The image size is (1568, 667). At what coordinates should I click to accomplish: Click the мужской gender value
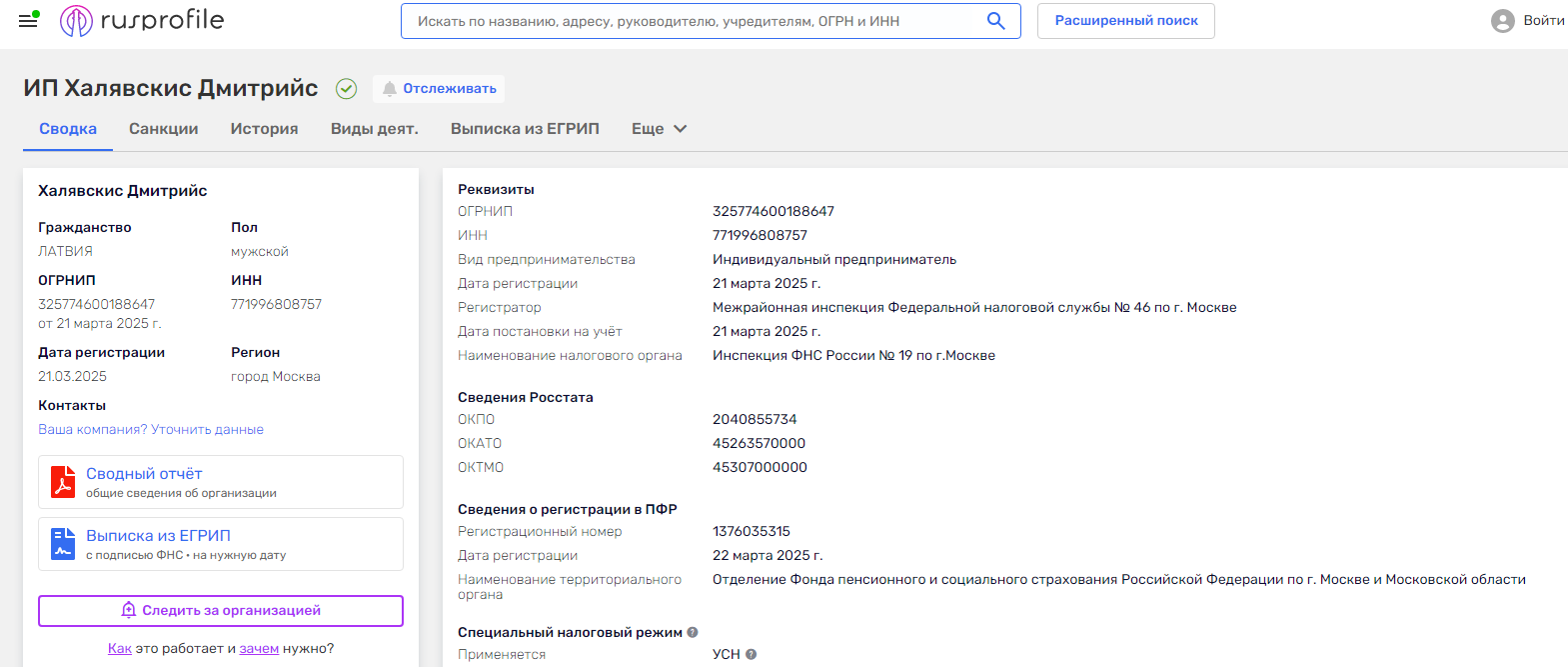click(x=260, y=251)
